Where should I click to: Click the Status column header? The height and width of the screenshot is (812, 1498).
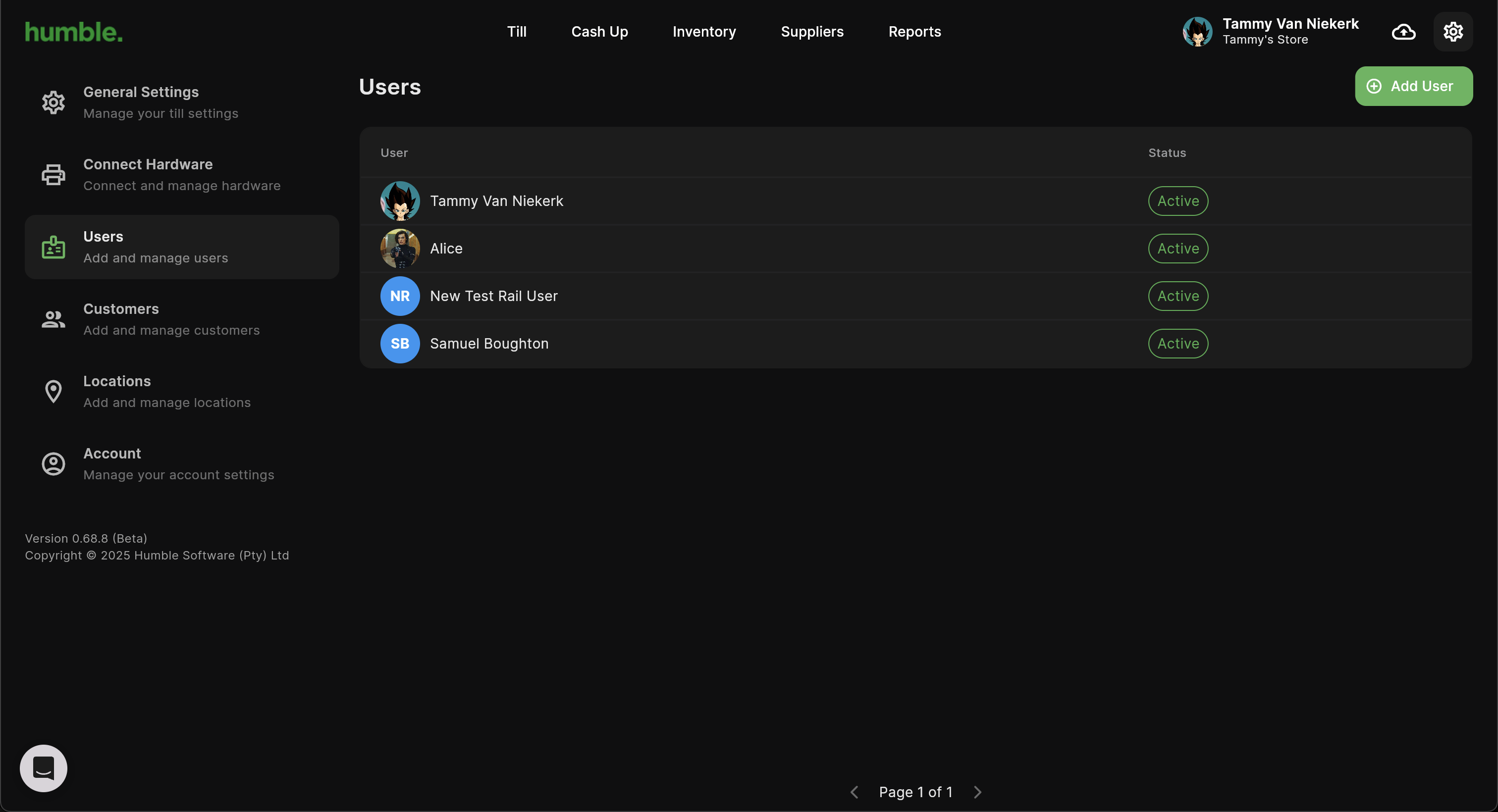(x=1167, y=152)
